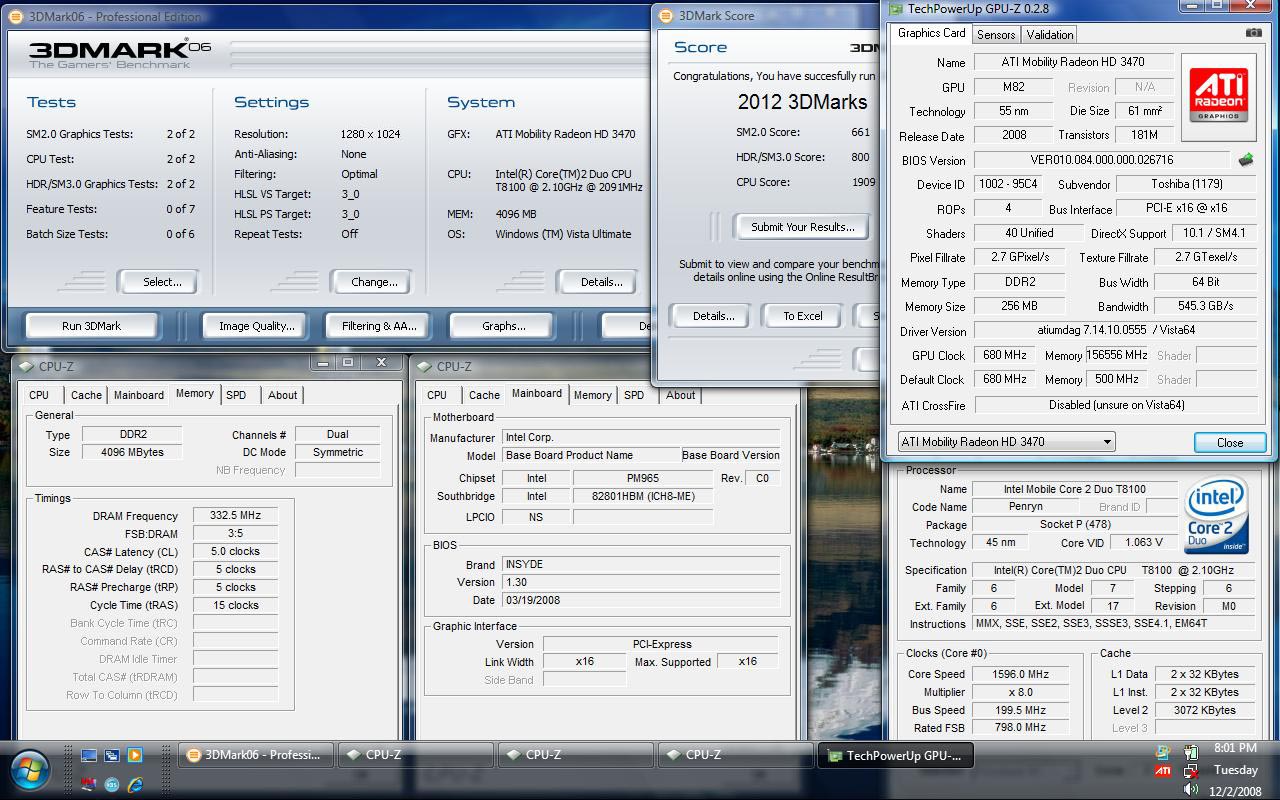1280x800 pixels.
Task: Click the BIOS save chip icon in GPU-Z
Action: point(1246,159)
